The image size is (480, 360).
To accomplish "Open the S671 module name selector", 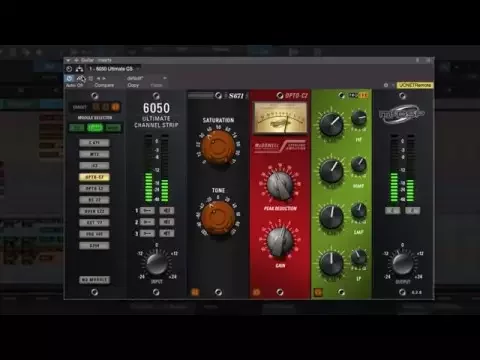I will [x=236, y=96].
